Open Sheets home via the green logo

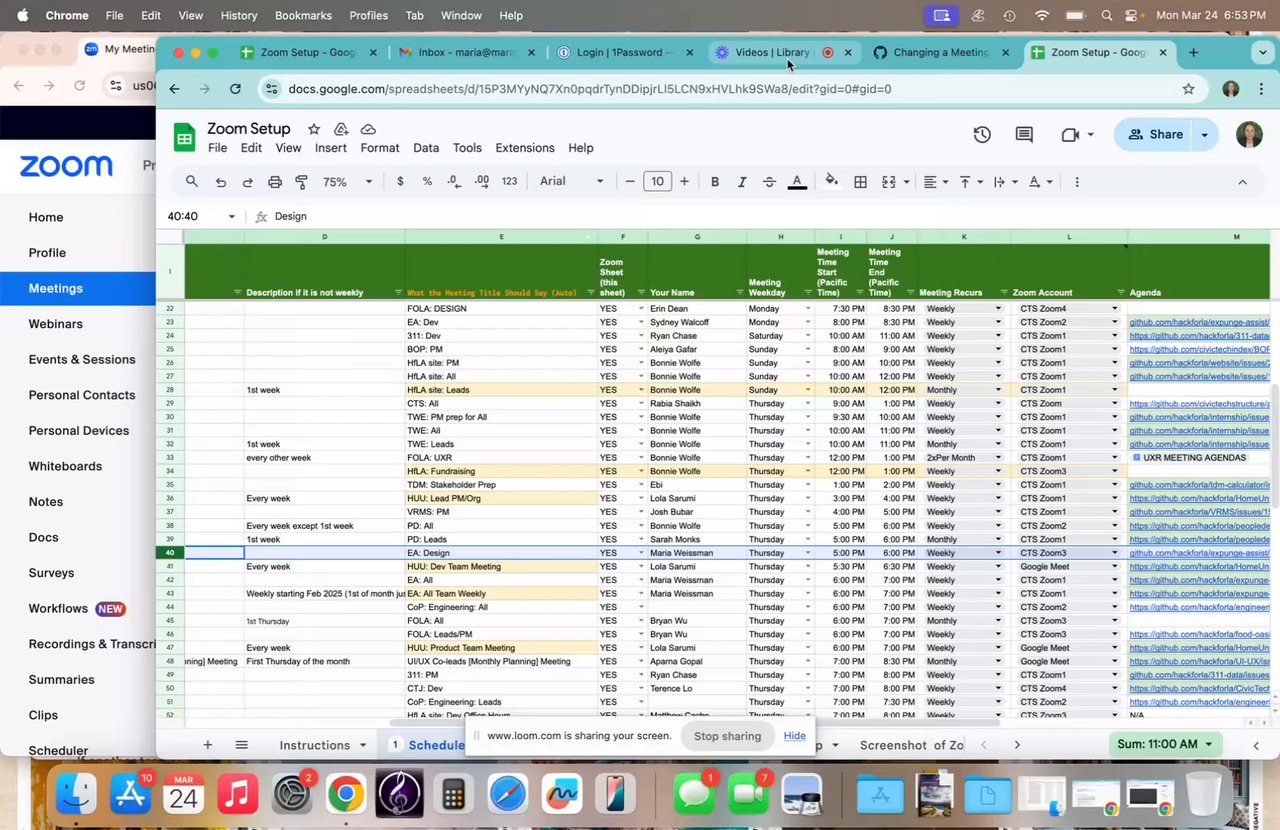coord(185,138)
